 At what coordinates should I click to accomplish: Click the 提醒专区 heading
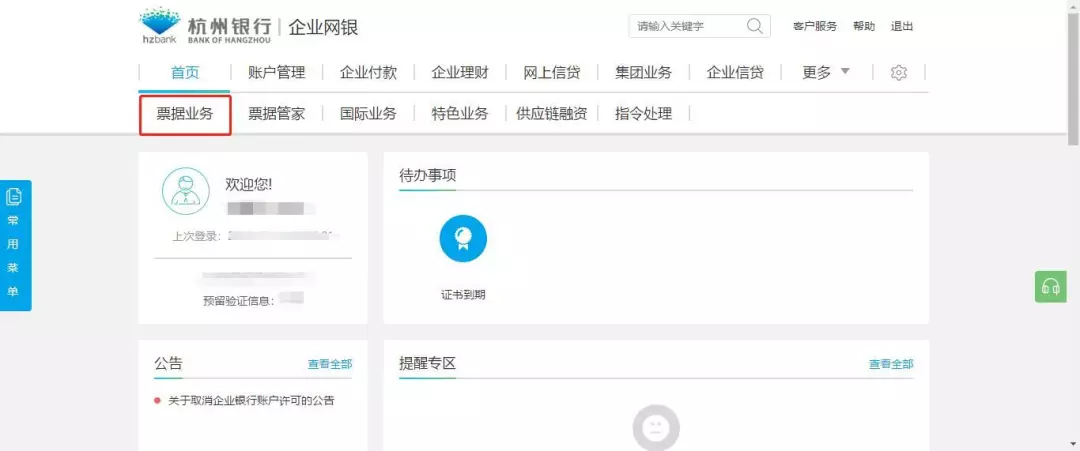[427, 363]
